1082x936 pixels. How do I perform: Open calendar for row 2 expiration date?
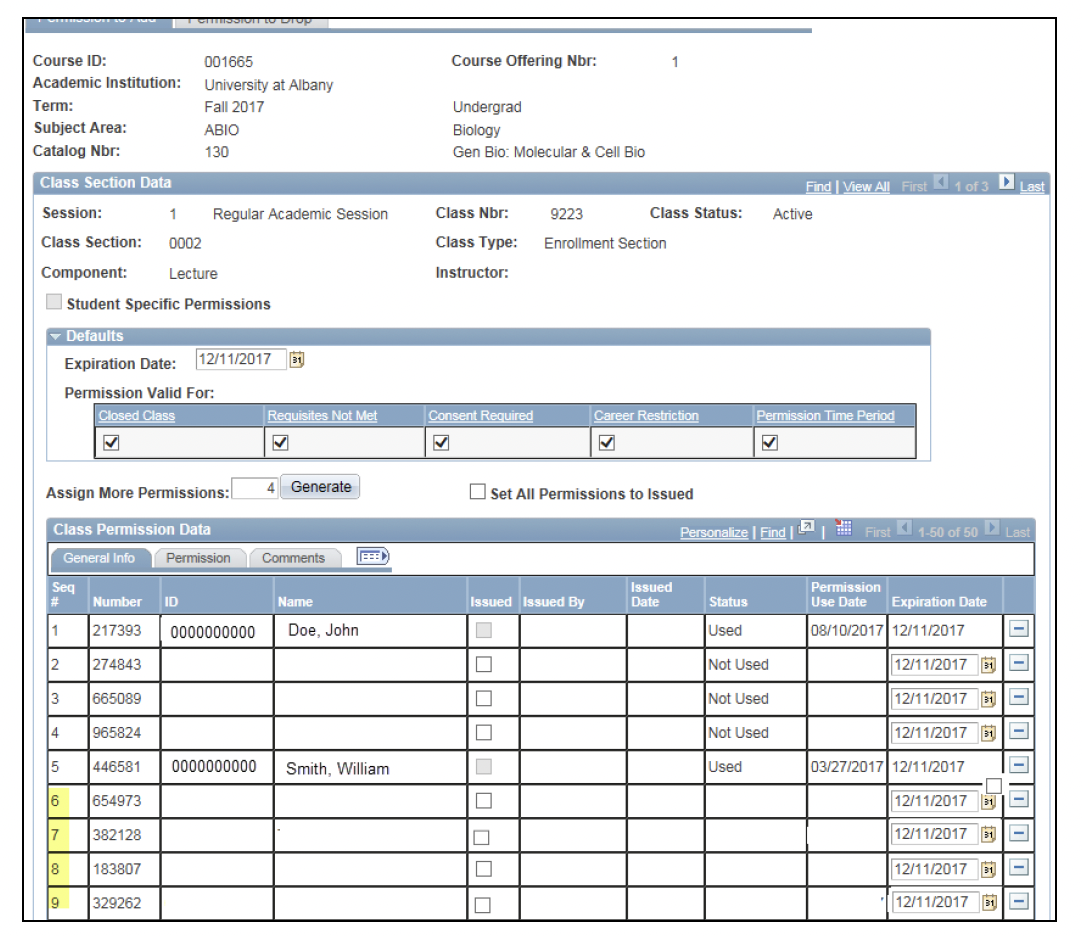click(989, 665)
